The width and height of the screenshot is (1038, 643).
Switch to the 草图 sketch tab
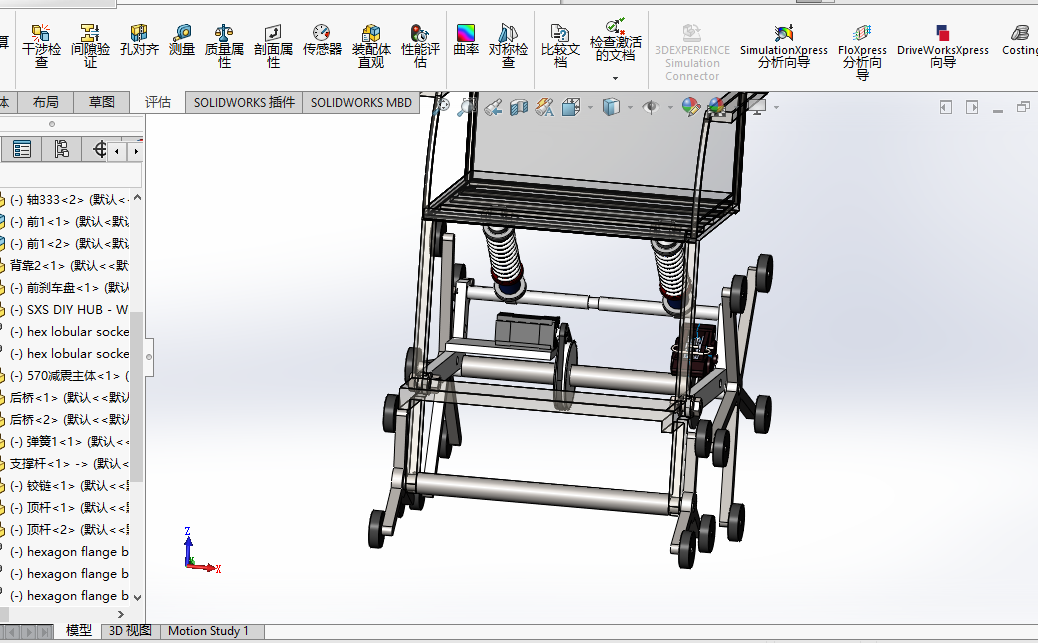102,102
